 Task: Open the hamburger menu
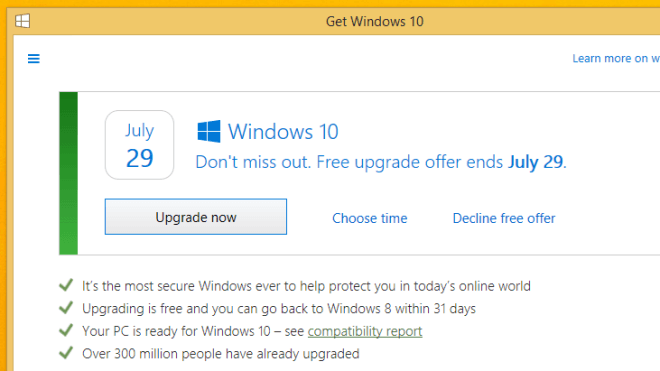(x=34, y=59)
